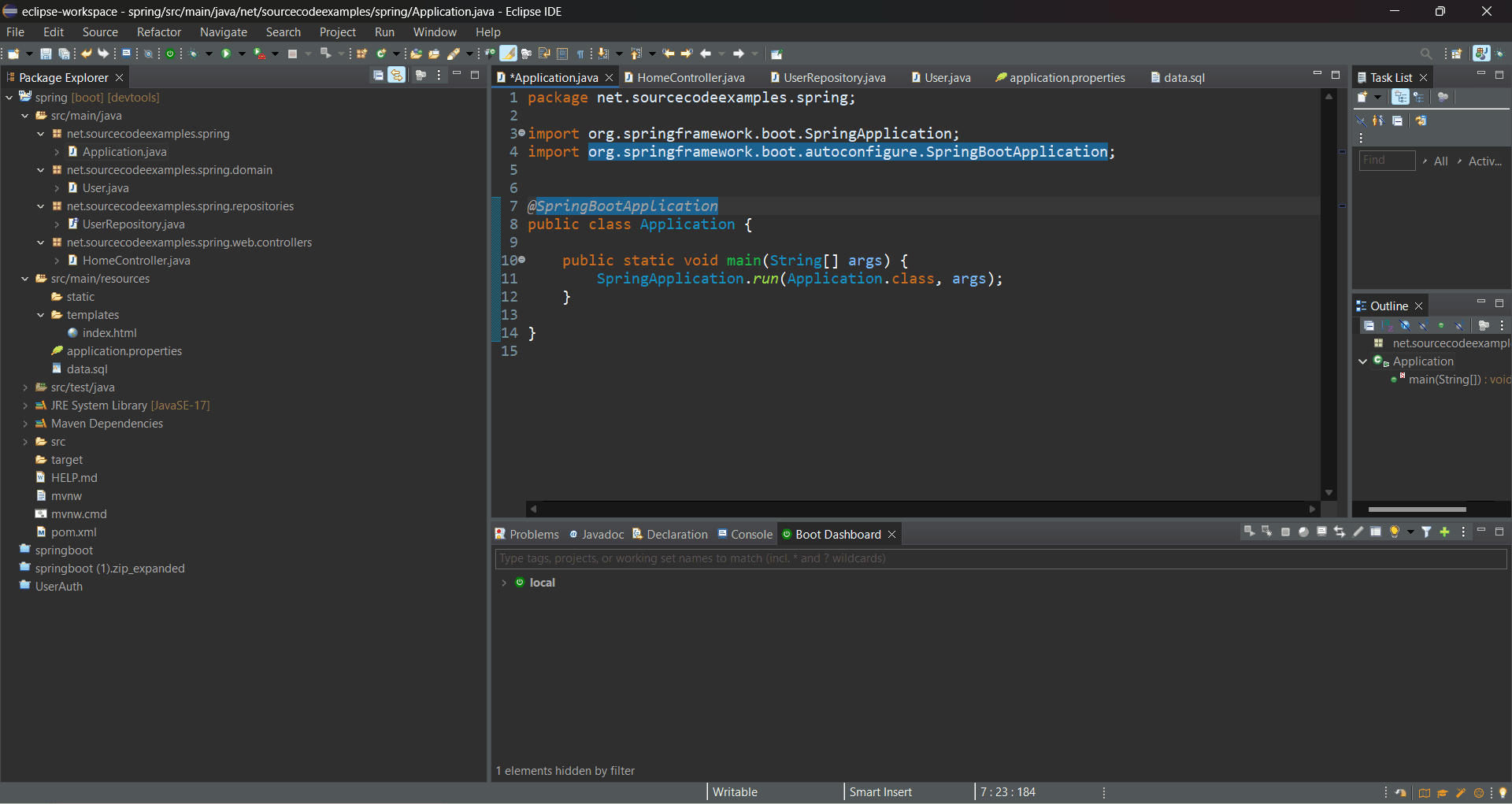
Task: Click the green plus icon in Boot Dashboard
Action: (x=1444, y=532)
